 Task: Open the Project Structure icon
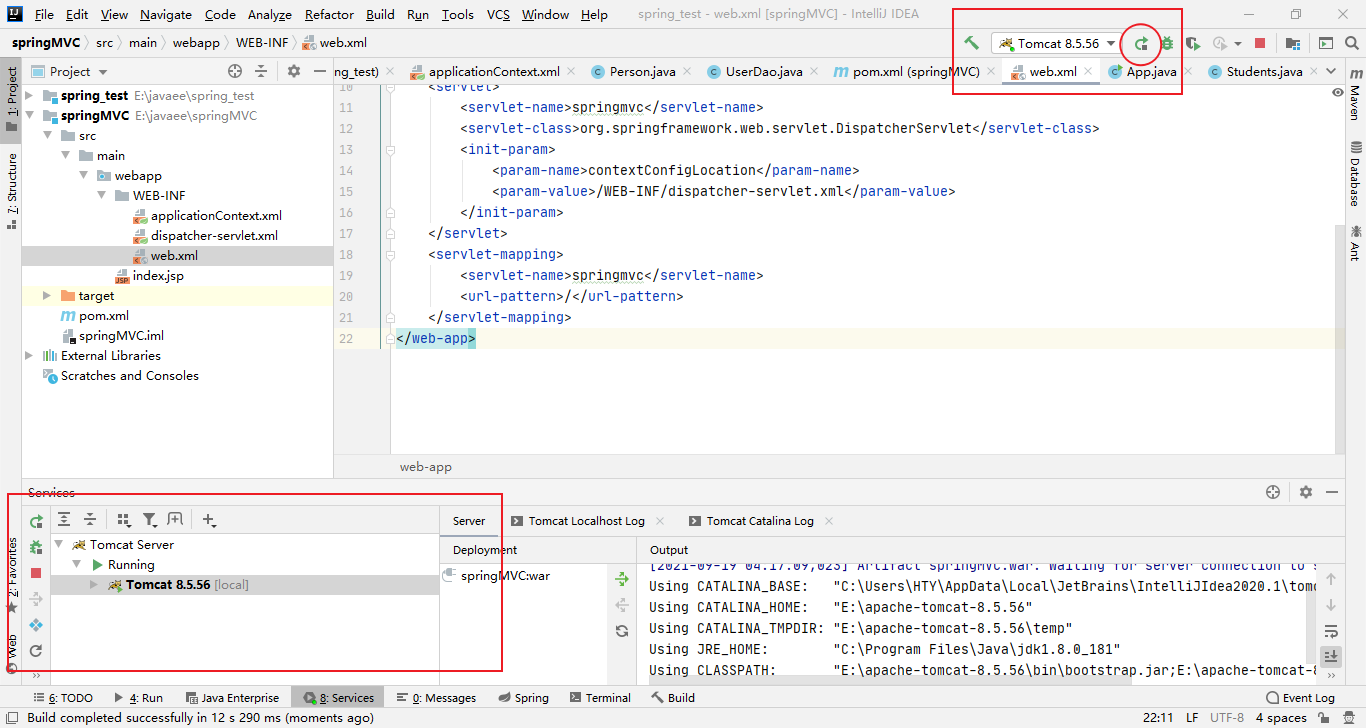pos(1293,43)
